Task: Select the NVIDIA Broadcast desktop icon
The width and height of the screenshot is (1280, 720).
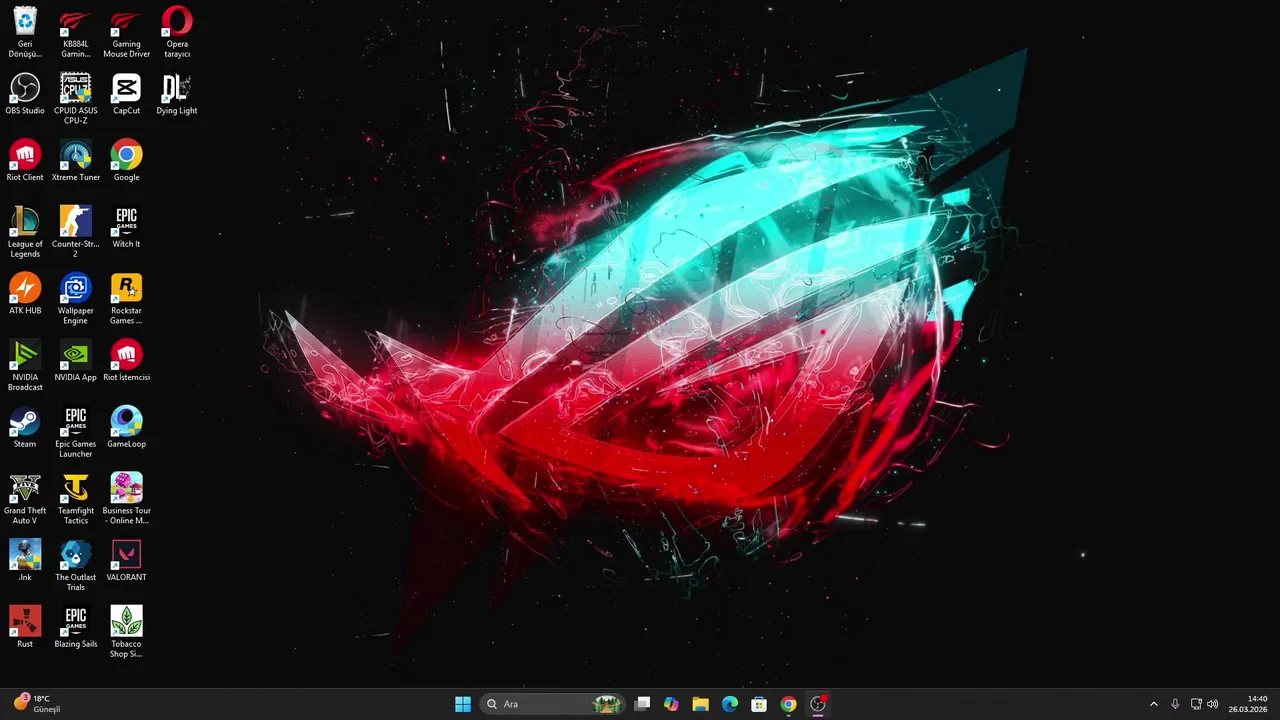Action: (x=25, y=366)
